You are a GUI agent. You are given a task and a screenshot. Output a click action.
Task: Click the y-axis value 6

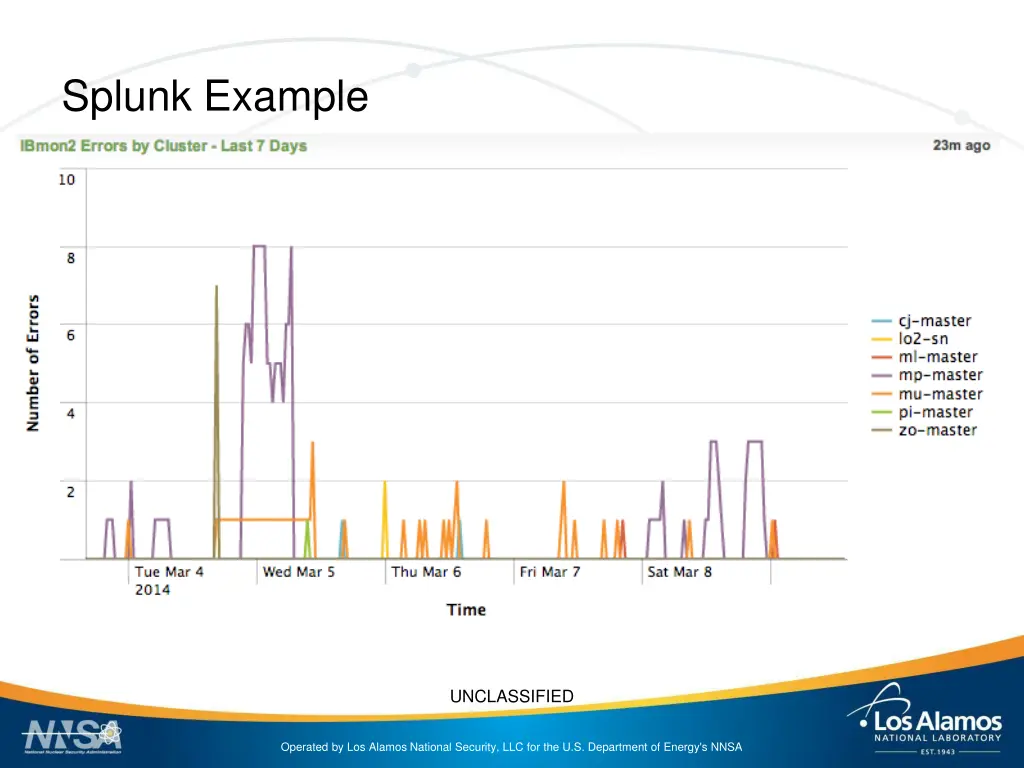71,336
